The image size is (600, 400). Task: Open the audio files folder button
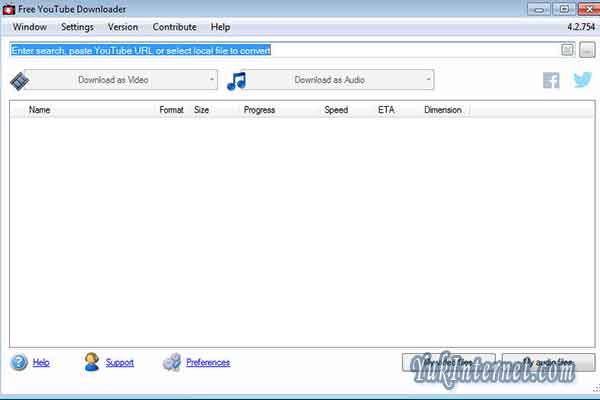[x=549, y=362]
